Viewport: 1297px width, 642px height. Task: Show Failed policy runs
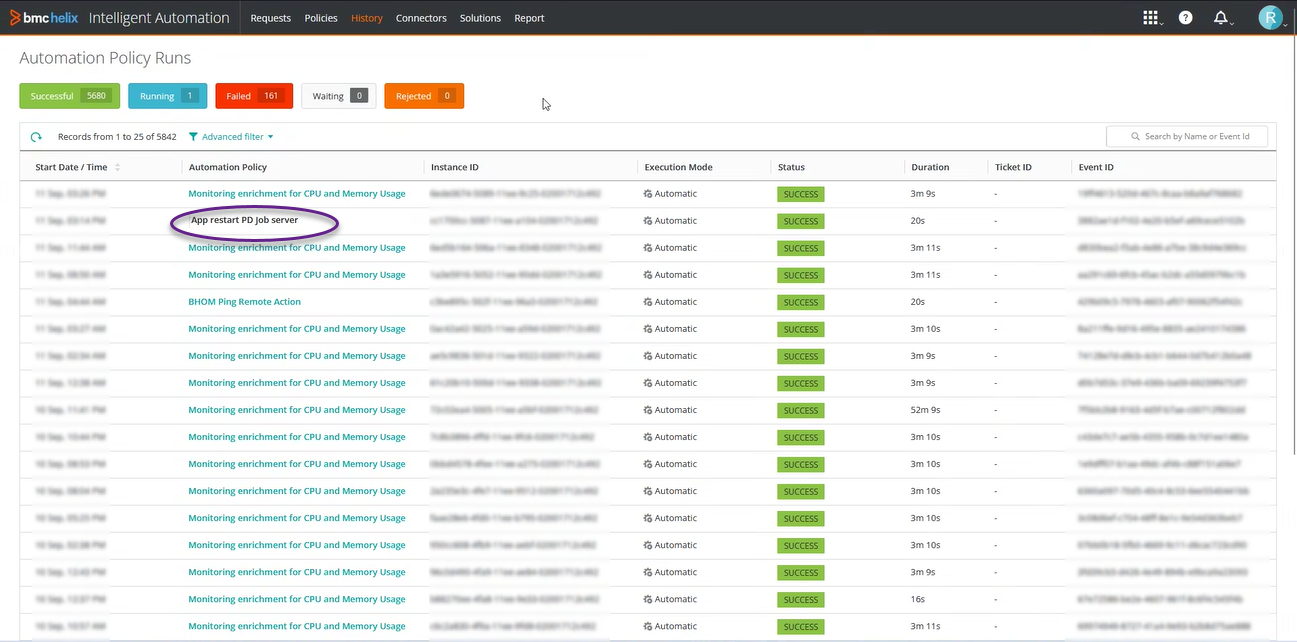(x=254, y=96)
